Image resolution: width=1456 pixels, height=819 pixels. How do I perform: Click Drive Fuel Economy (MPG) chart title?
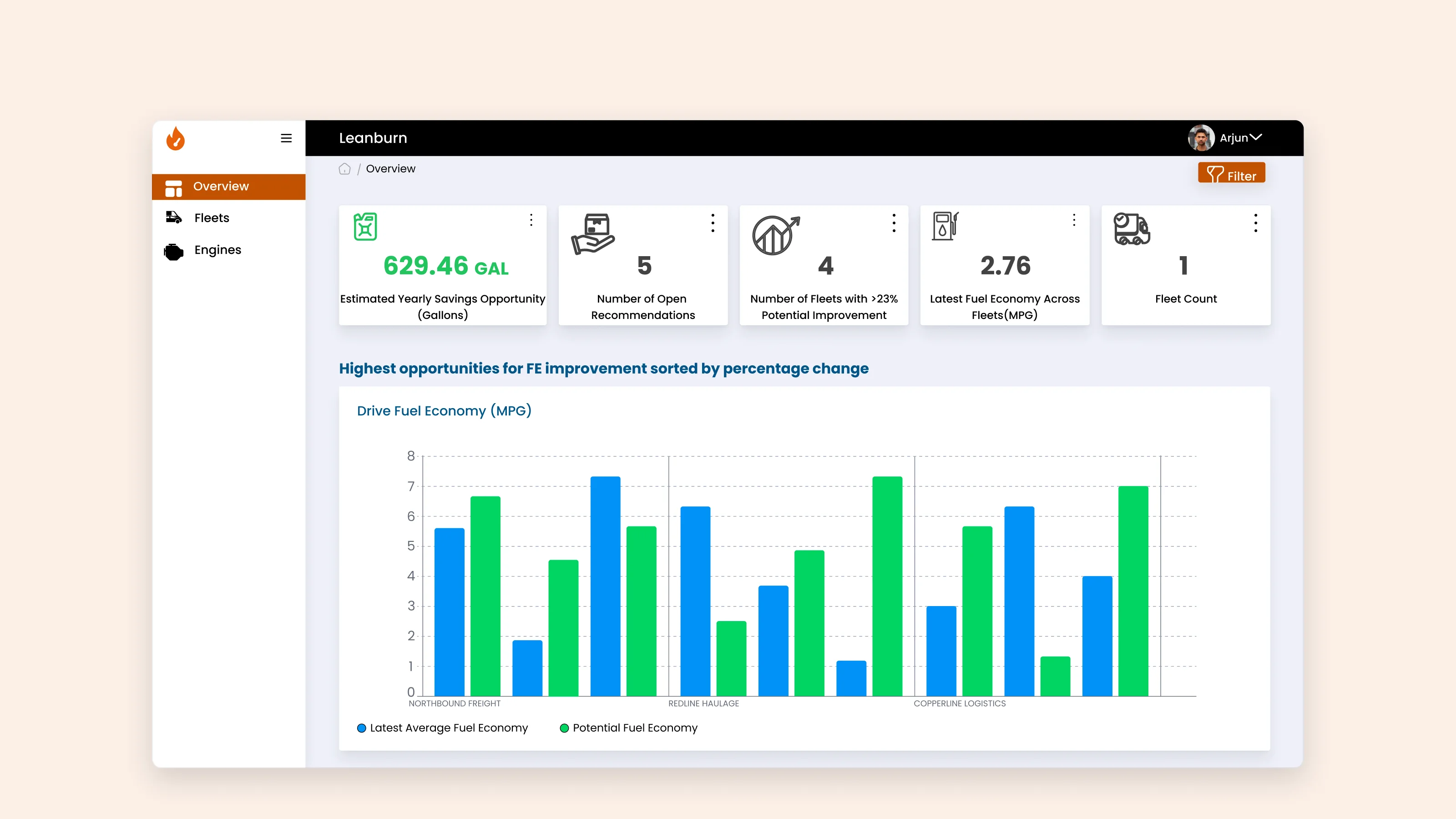(x=444, y=410)
